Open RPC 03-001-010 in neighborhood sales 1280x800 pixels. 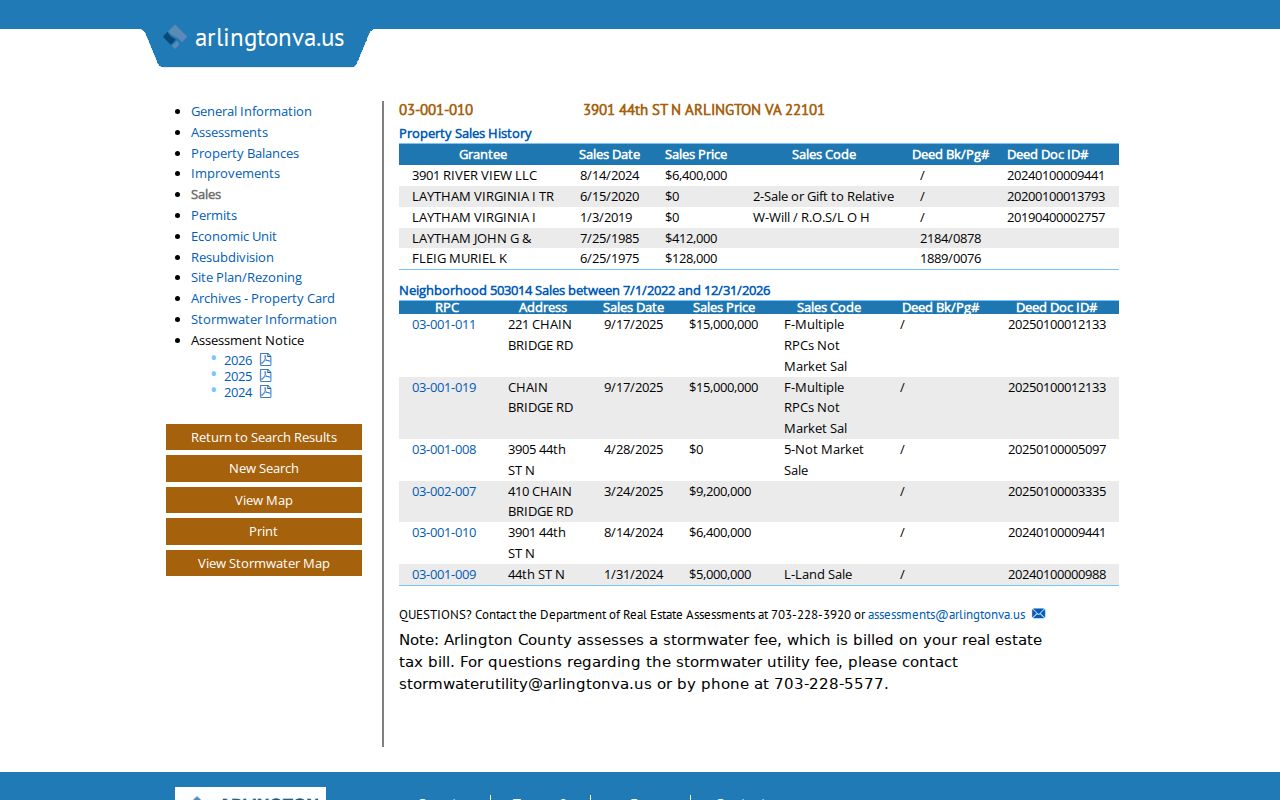click(x=444, y=532)
